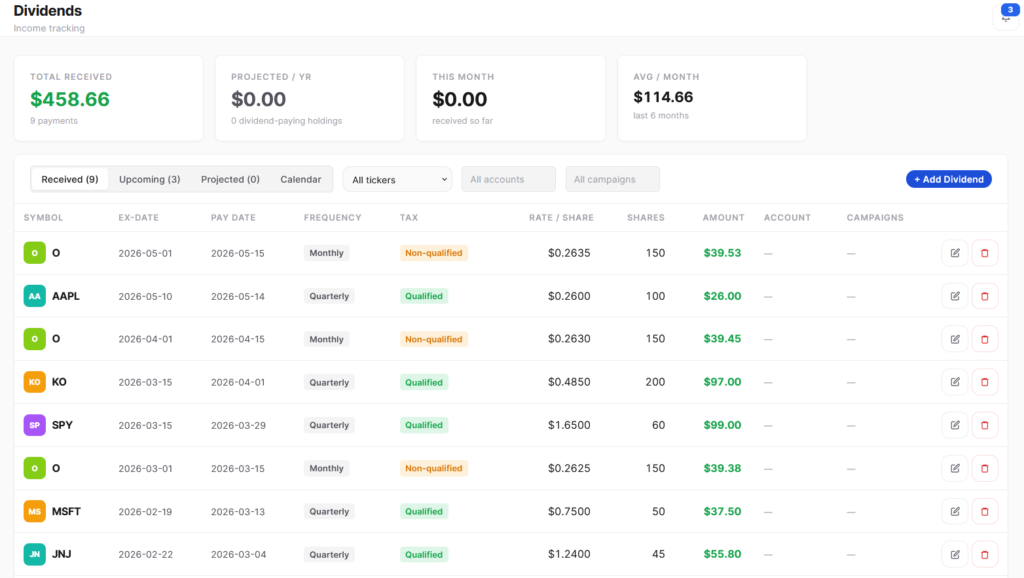1024x578 pixels.
Task: Edit the SPY dividend entry
Action: [x=955, y=425]
